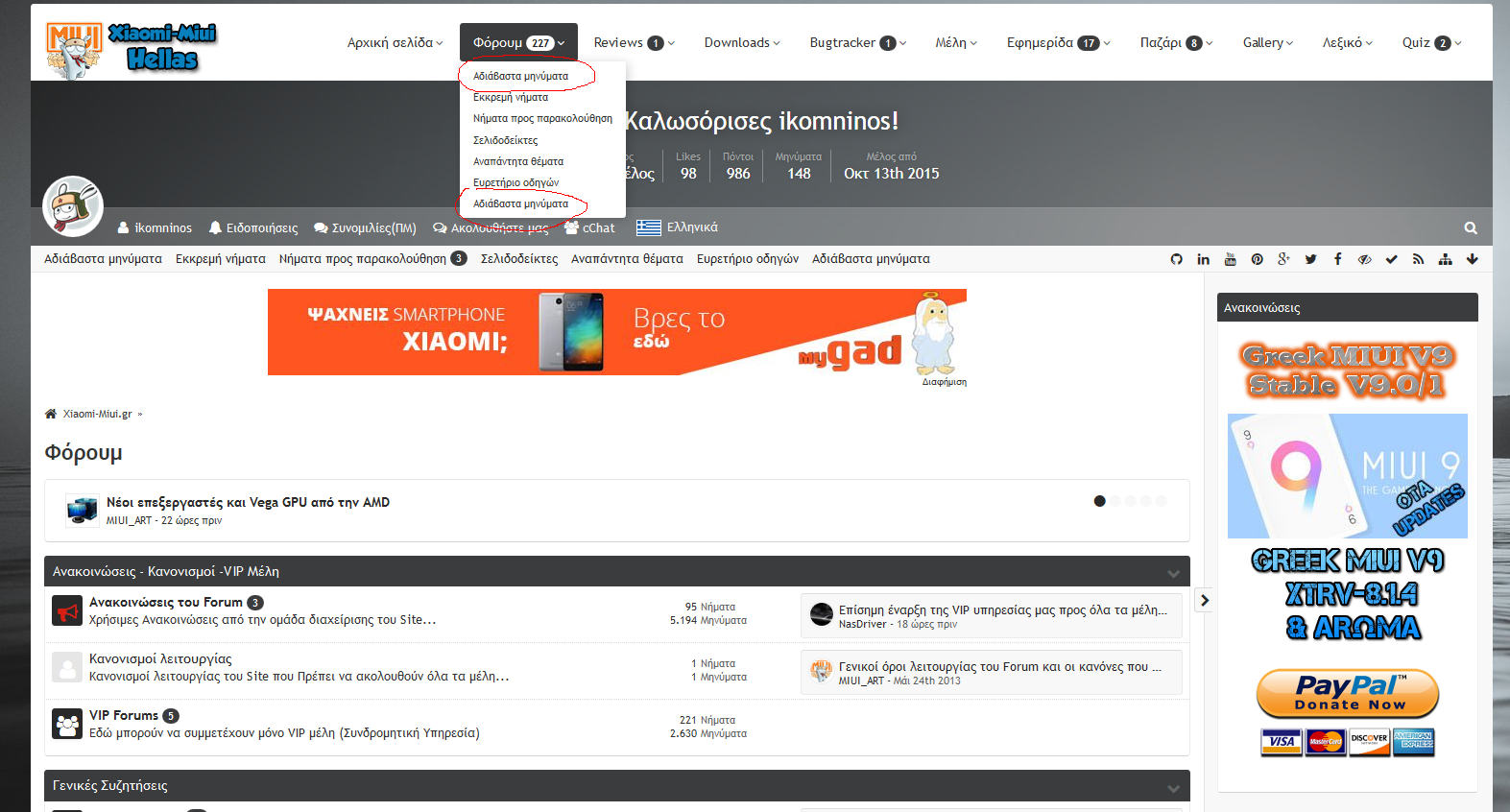The width and height of the screenshot is (1510, 812).
Task: Click the Pinterest icon
Action: (x=1257, y=259)
